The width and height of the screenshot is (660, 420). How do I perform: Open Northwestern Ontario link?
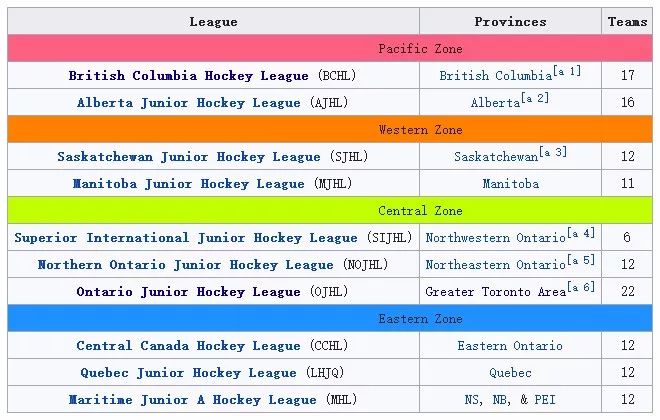pyautogui.click(x=495, y=238)
